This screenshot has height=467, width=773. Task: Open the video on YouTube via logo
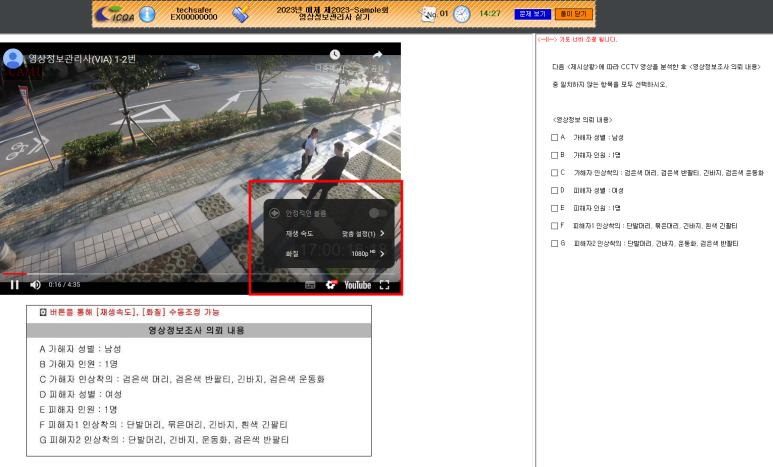pyautogui.click(x=357, y=285)
